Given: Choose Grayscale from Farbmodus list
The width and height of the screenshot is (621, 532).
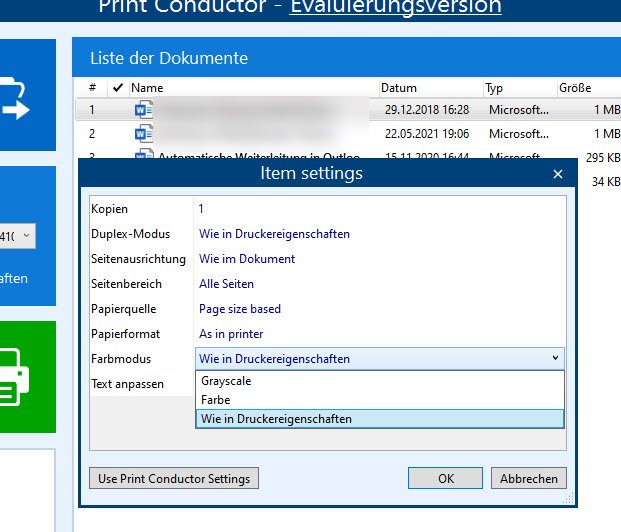Looking at the screenshot, I should 380,381.
